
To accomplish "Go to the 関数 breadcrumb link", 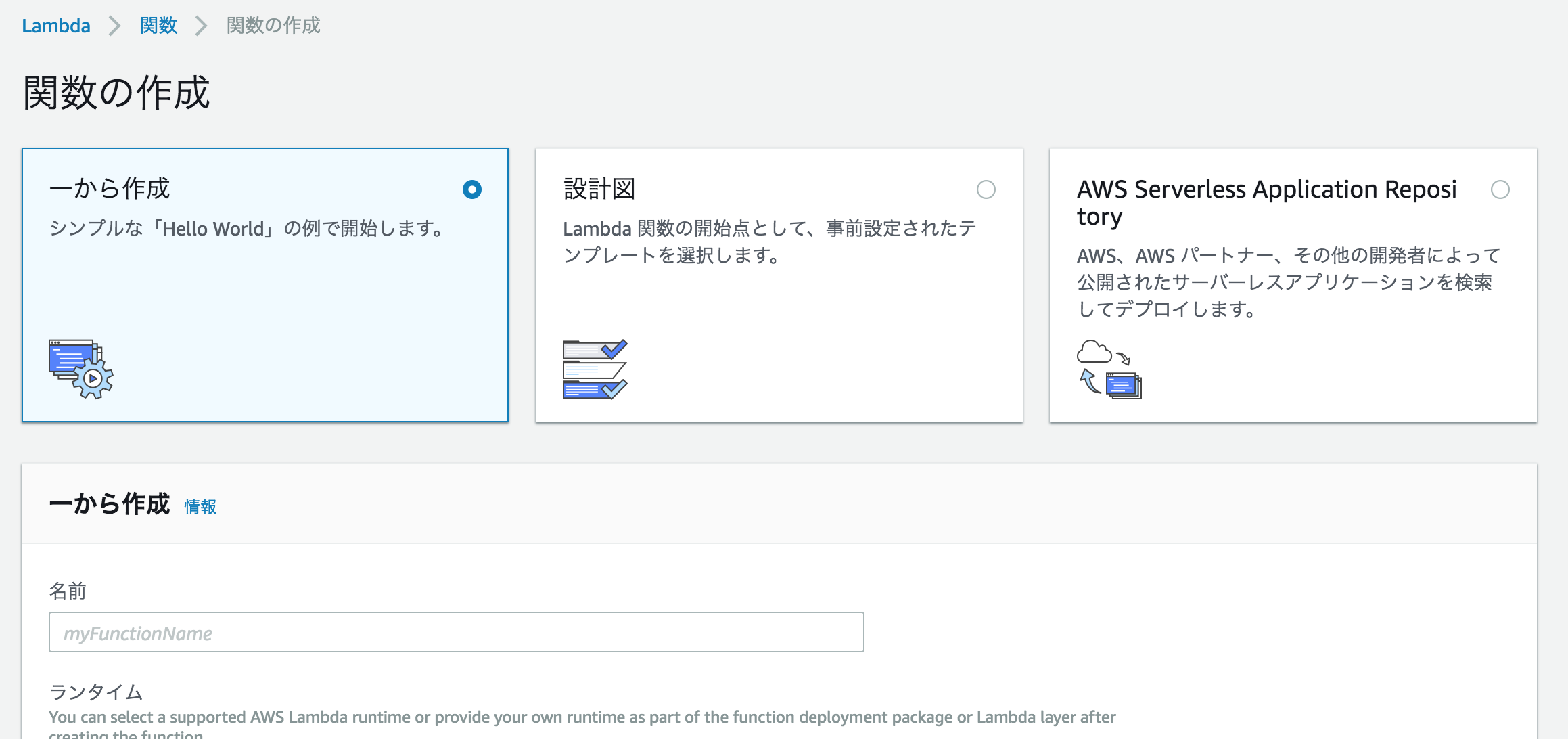I will (158, 26).
